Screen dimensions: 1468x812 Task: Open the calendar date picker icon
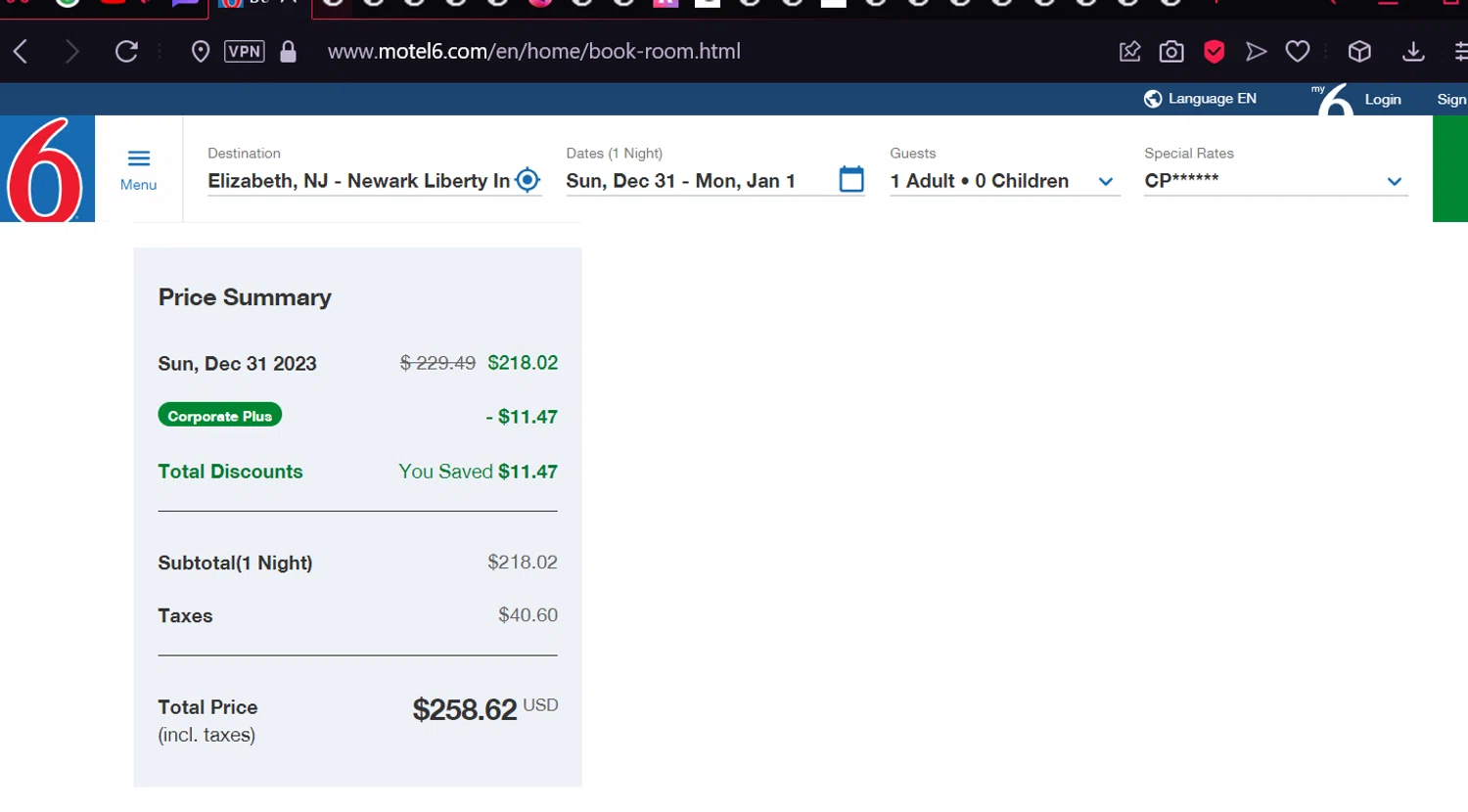pyautogui.click(x=851, y=179)
